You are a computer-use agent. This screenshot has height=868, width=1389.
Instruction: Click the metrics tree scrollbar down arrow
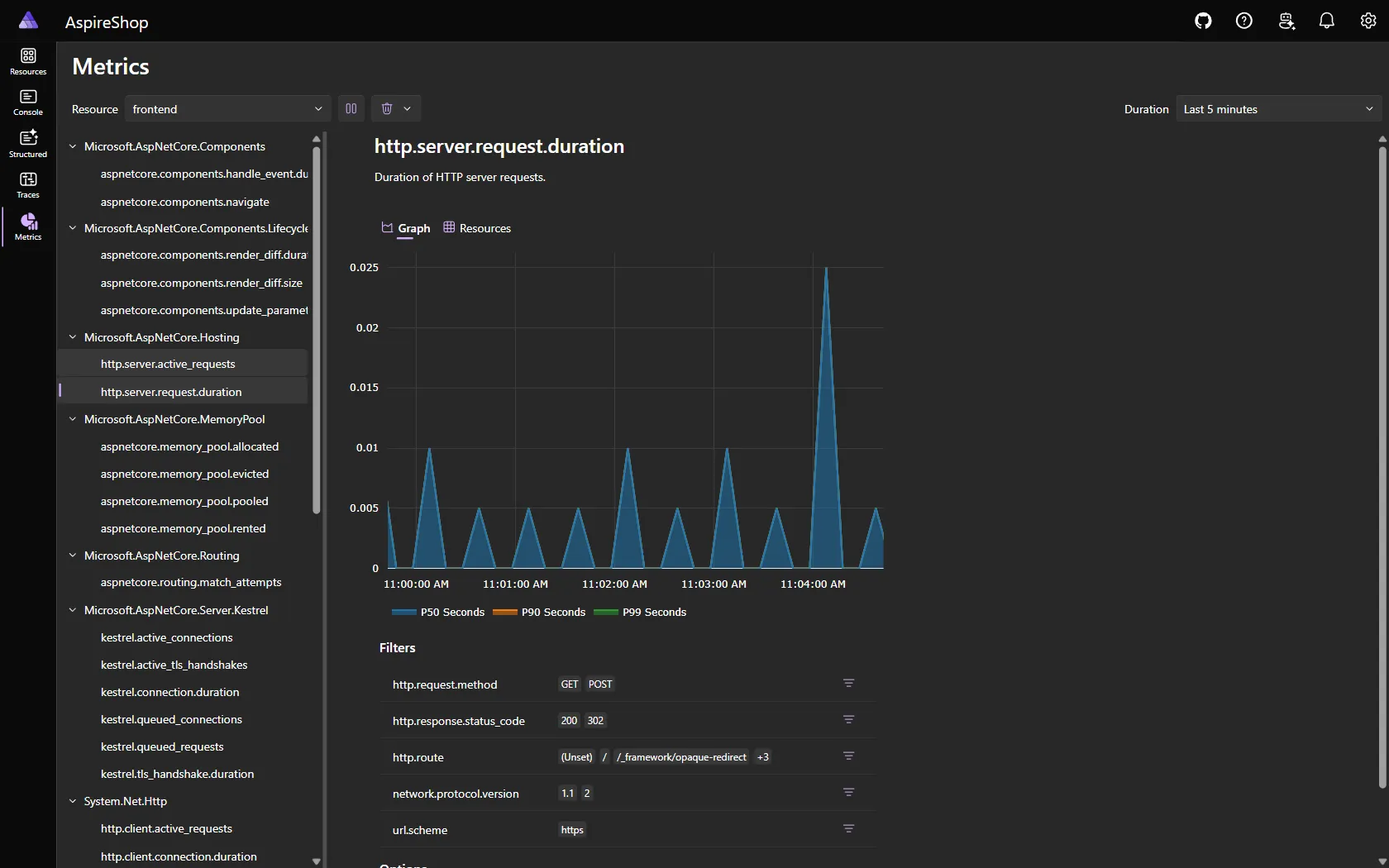316,861
